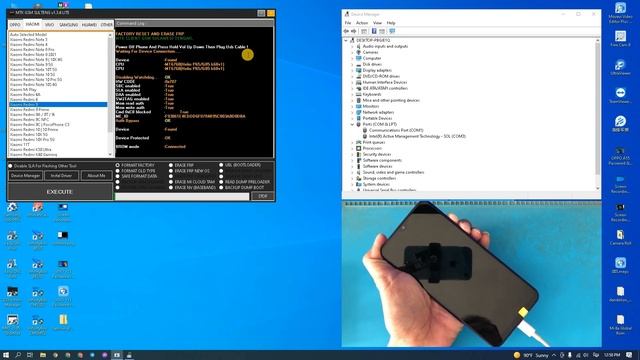Switch to the OPPO tab
Image resolution: width=640 pixels, height=360 pixels.
[15, 25]
